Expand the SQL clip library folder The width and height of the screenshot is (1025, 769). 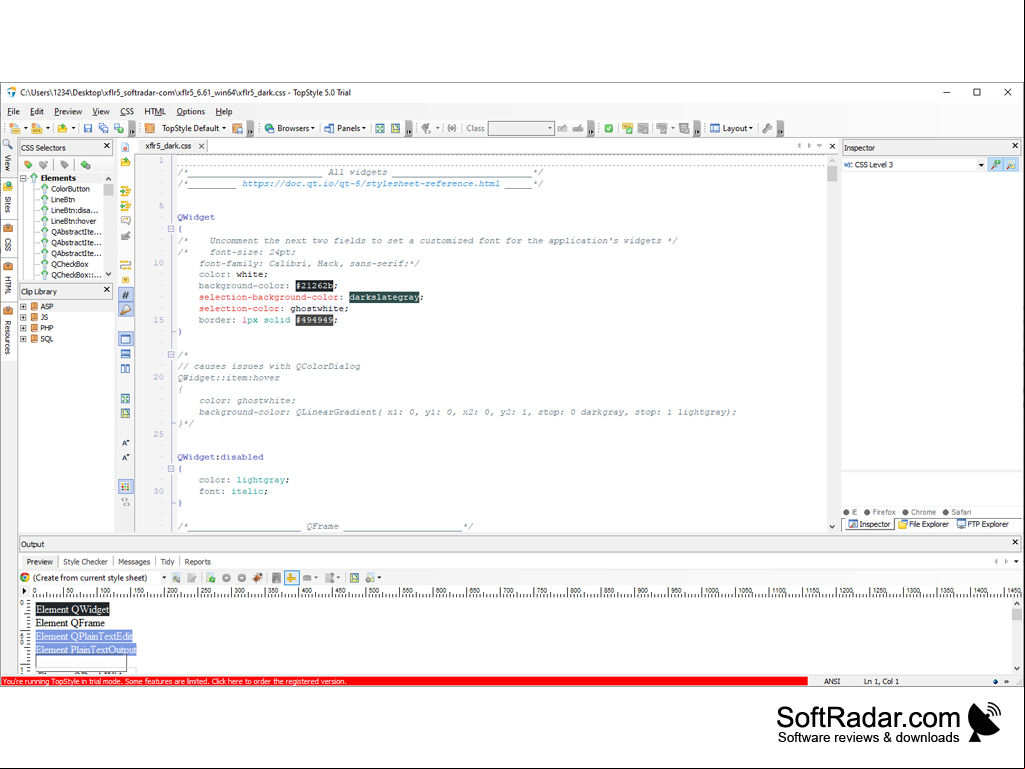tap(24, 339)
